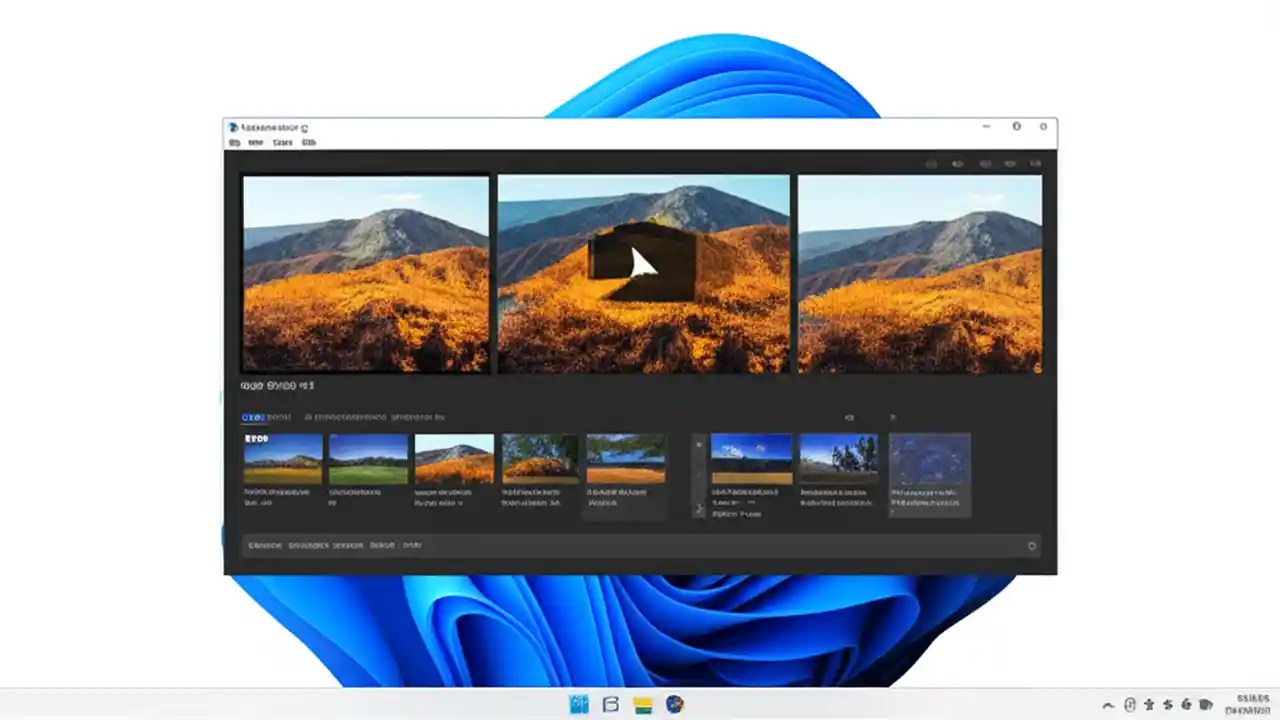Open the View menu in the menu bar
The width and height of the screenshot is (1280, 720).
click(258, 142)
